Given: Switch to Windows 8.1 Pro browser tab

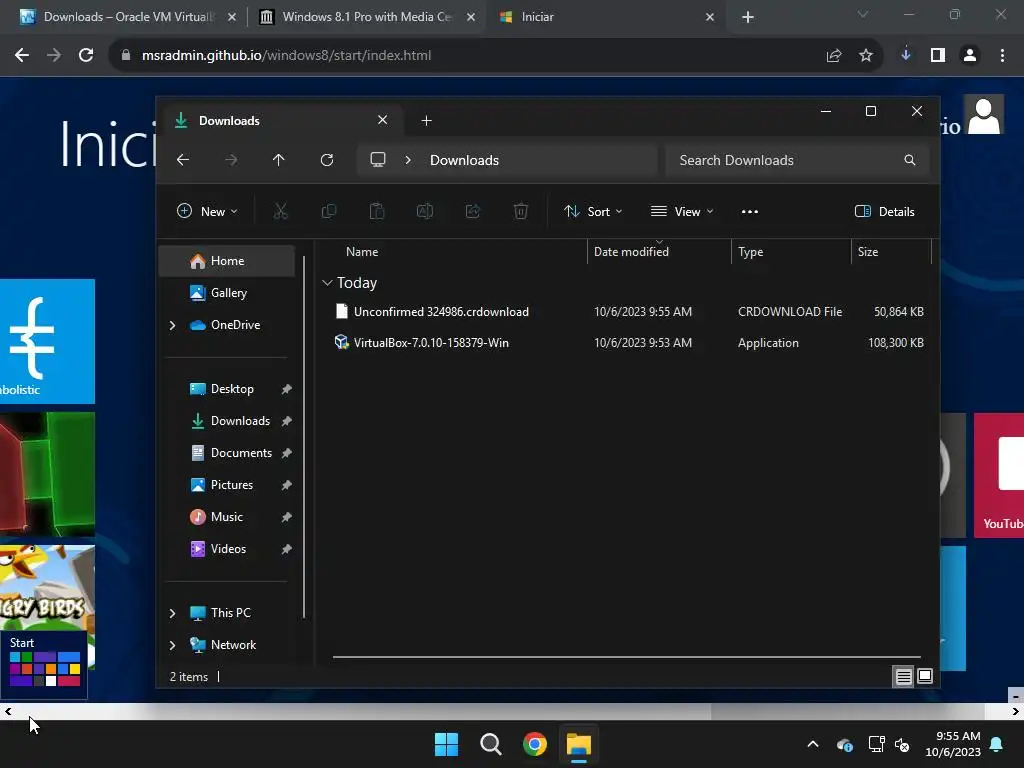Looking at the screenshot, I should (x=367, y=17).
